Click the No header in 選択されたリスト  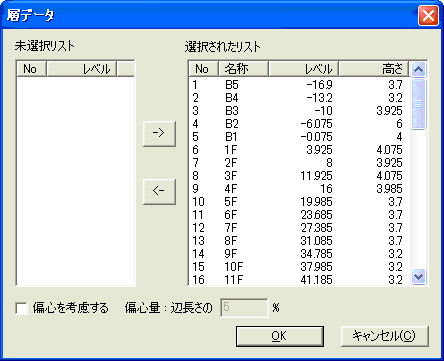(x=203, y=69)
